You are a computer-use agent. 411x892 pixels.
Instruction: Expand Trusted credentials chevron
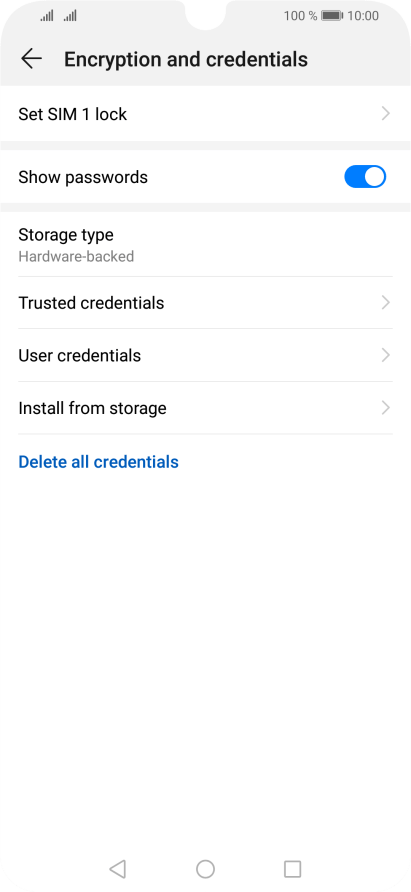385,302
